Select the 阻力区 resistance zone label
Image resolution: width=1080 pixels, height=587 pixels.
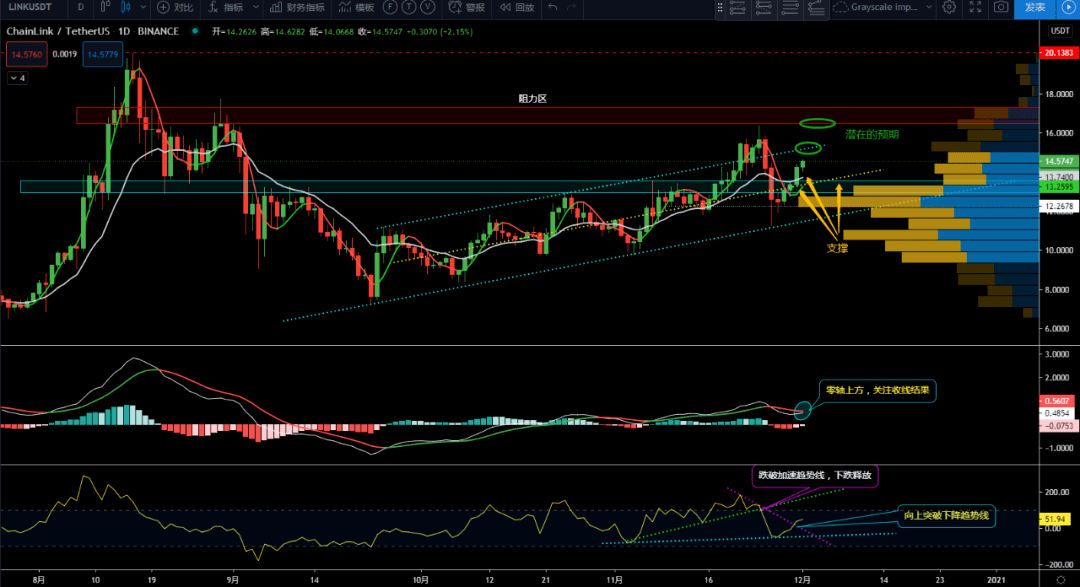click(532, 99)
